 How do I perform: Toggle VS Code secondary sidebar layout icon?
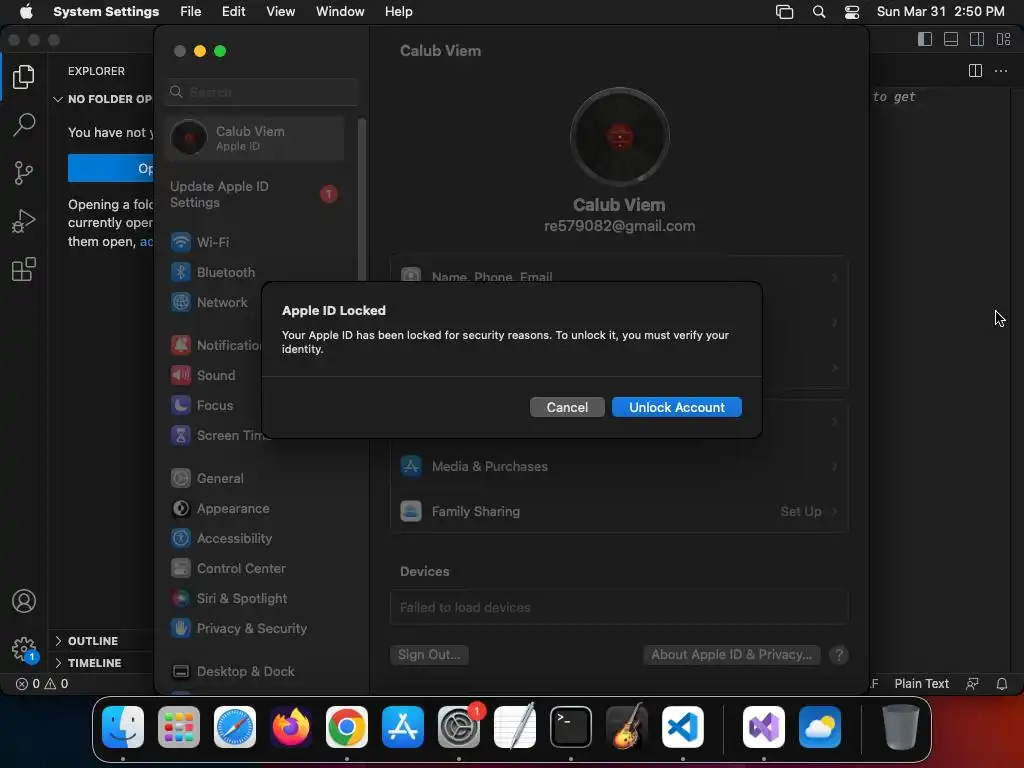pos(977,39)
